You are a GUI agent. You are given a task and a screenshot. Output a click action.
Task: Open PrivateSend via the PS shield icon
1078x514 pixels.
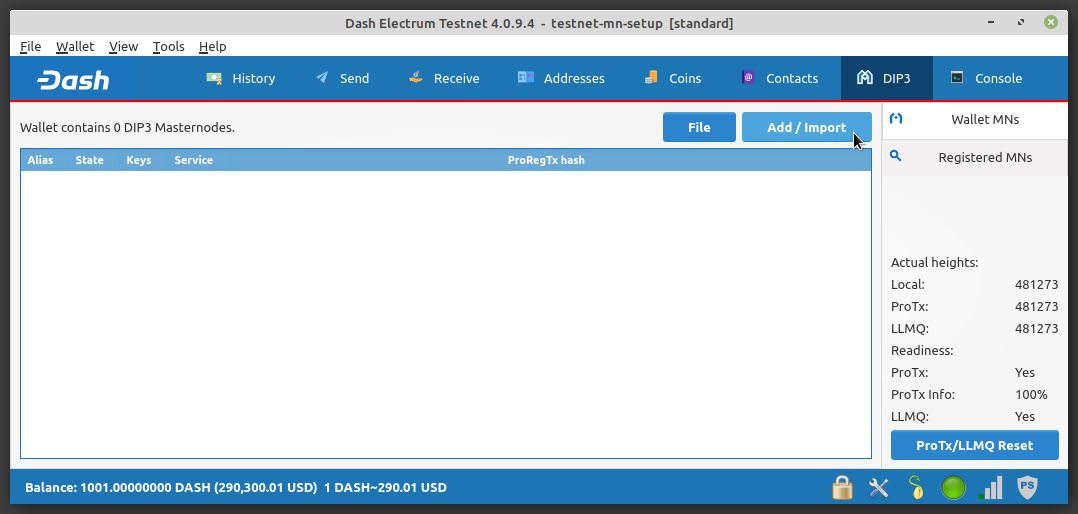point(1027,488)
